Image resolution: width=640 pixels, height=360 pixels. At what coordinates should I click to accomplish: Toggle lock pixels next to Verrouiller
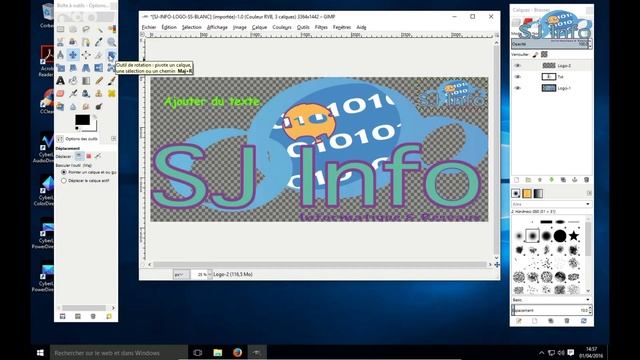[x=535, y=54]
